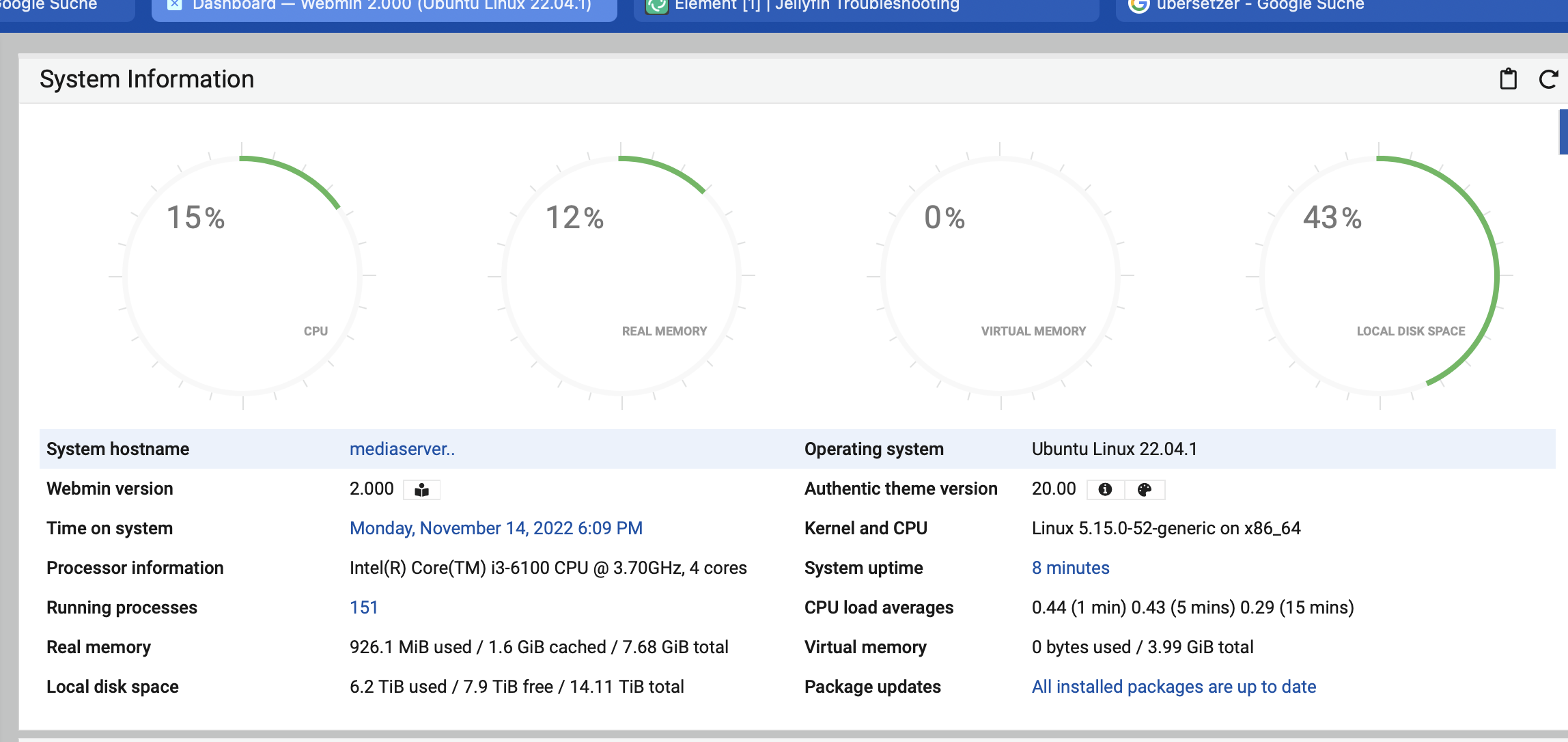Click the info icon next to Authentic theme version
The image size is (1568, 742).
click(x=1106, y=489)
